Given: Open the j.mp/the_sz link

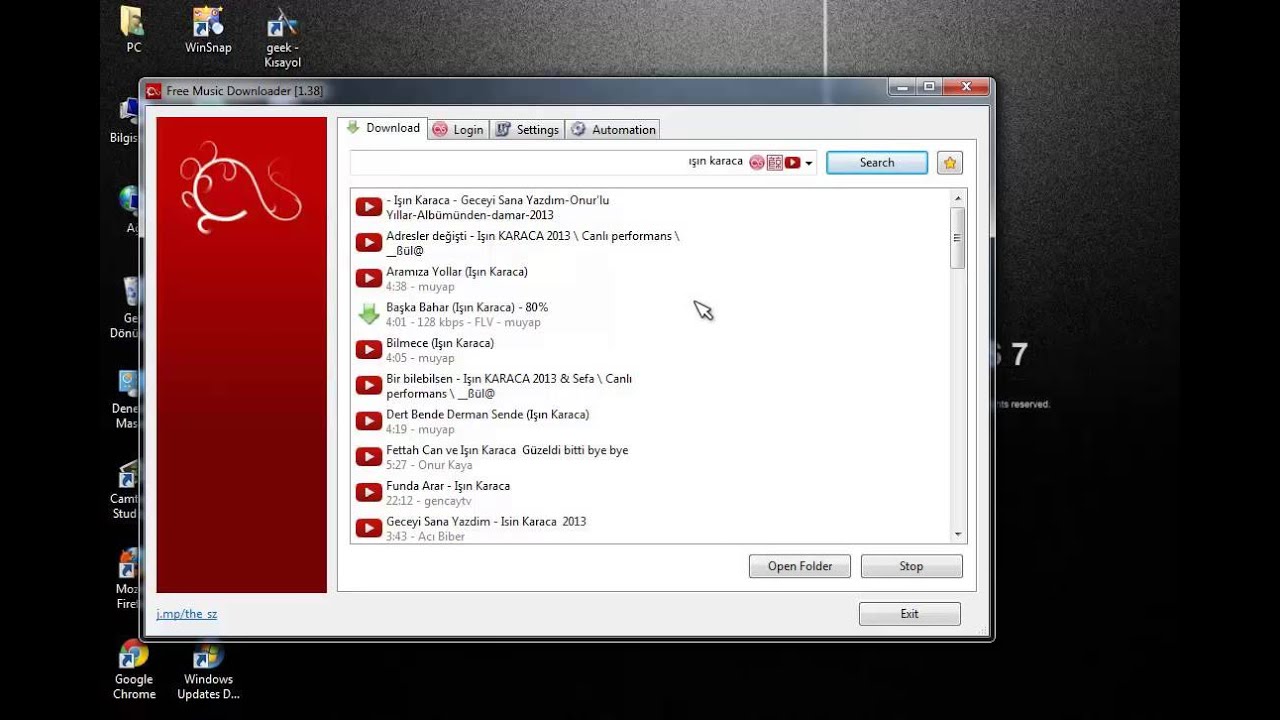Looking at the screenshot, I should 187,614.
